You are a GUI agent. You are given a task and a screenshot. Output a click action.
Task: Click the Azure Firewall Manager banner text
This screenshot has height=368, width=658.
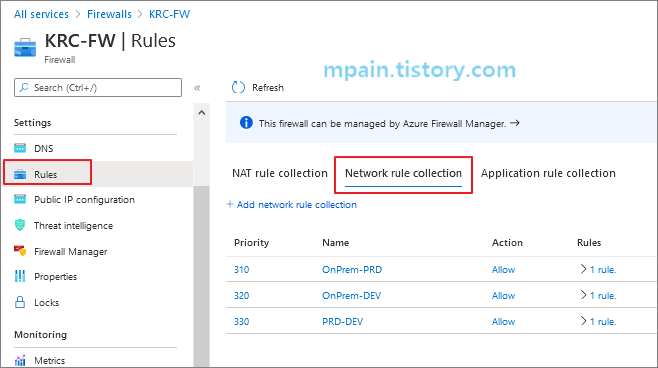382,123
